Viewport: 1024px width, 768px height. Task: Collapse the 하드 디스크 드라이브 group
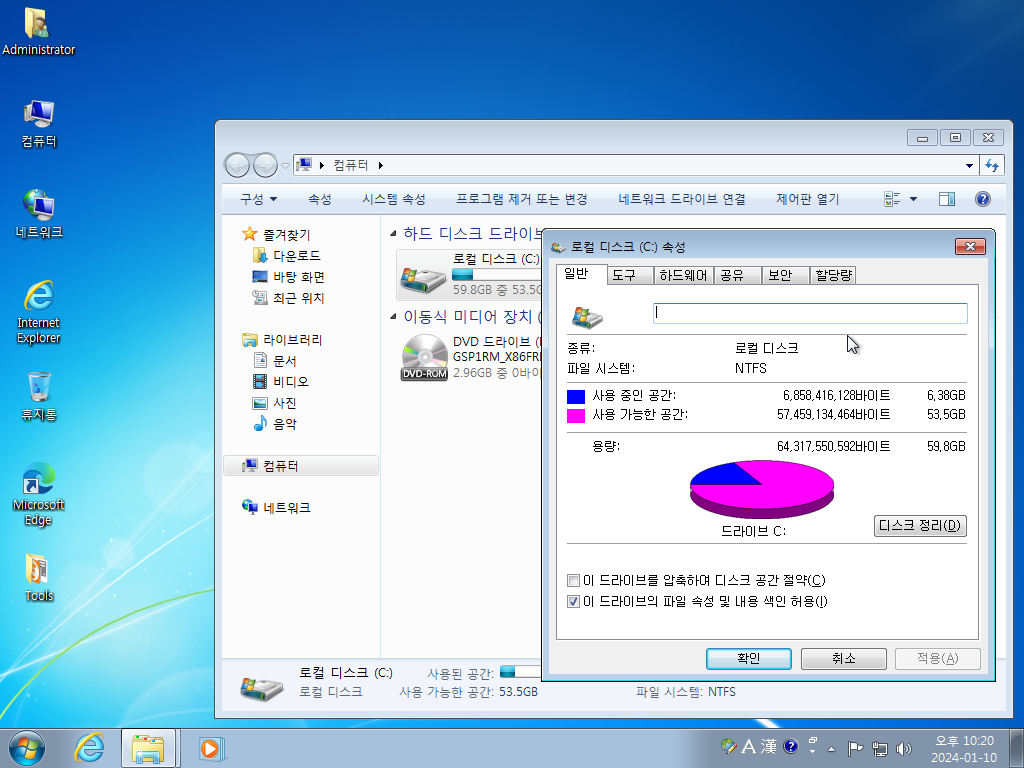392,234
